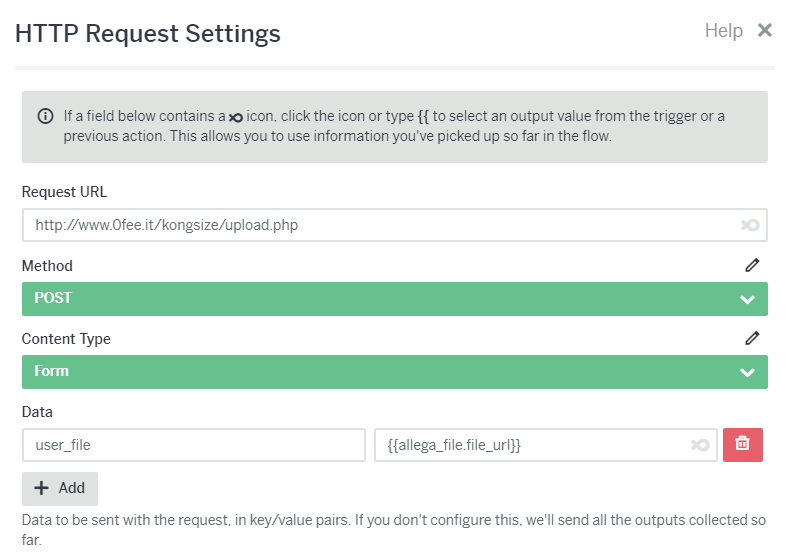This screenshot has height=554, width=786.
Task: Delete the user_file data row
Action: pos(742,445)
